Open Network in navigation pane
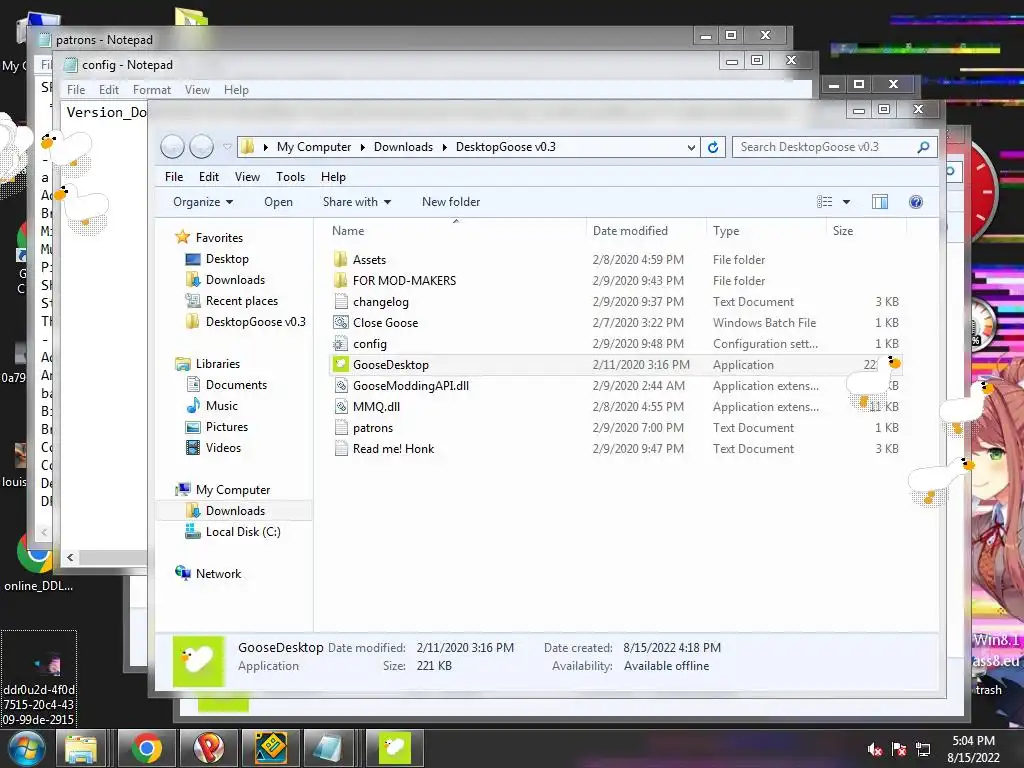The width and height of the screenshot is (1024, 768). click(218, 574)
